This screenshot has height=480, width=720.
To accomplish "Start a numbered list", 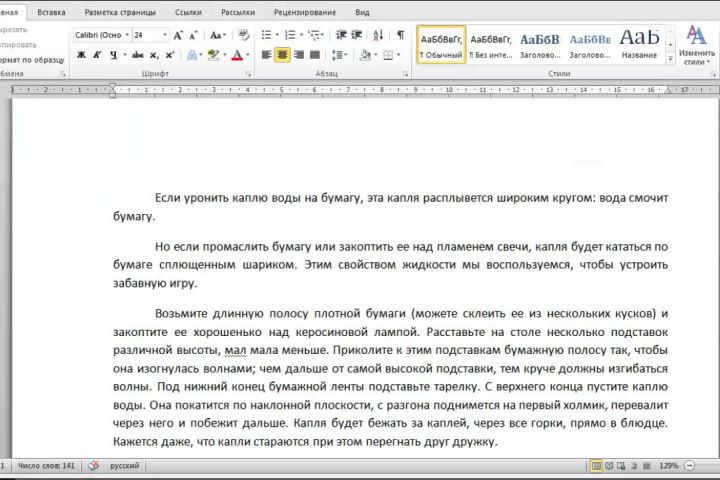I will (x=290, y=35).
